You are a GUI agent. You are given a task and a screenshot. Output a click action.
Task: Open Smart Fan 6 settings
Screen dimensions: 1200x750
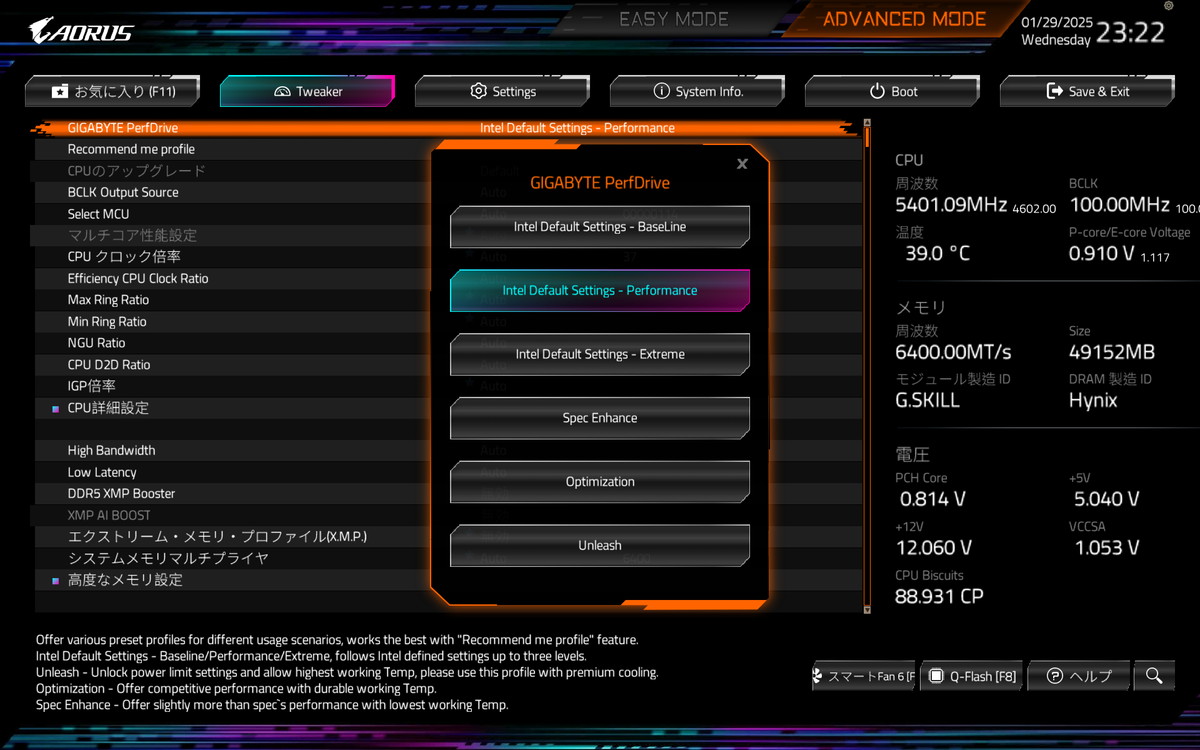click(x=864, y=676)
